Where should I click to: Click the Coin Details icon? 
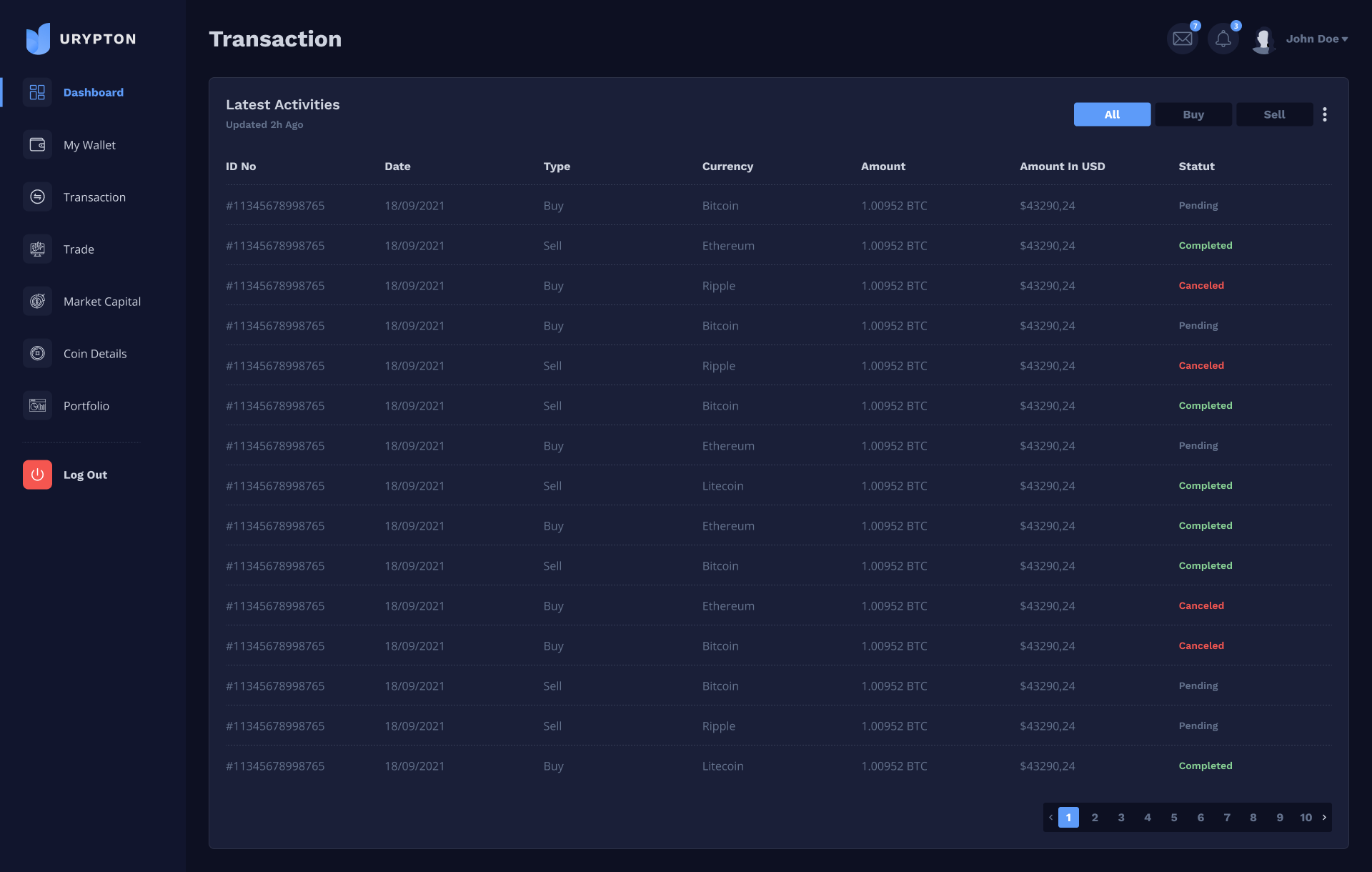tap(37, 354)
